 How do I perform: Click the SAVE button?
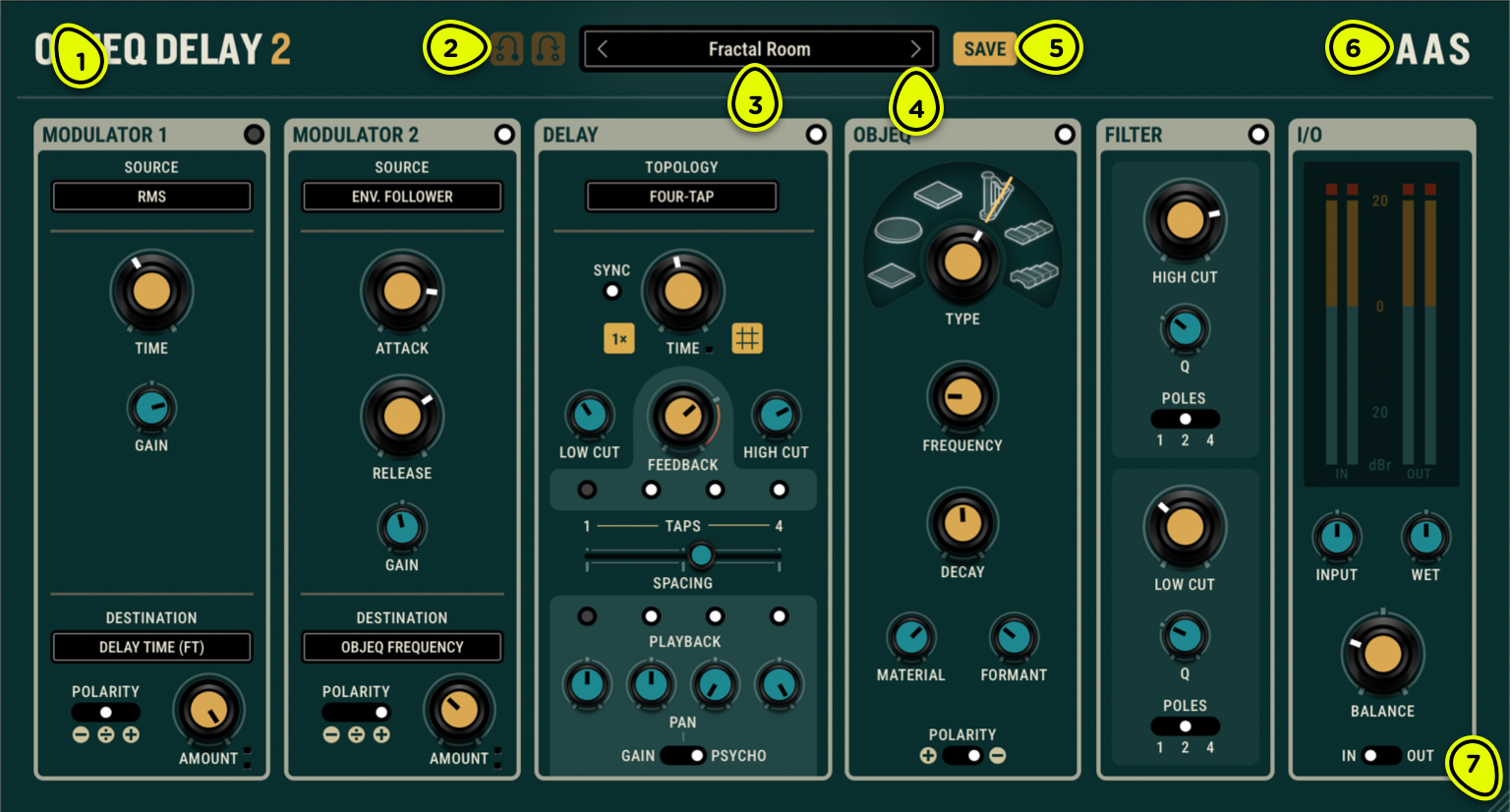coord(984,47)
